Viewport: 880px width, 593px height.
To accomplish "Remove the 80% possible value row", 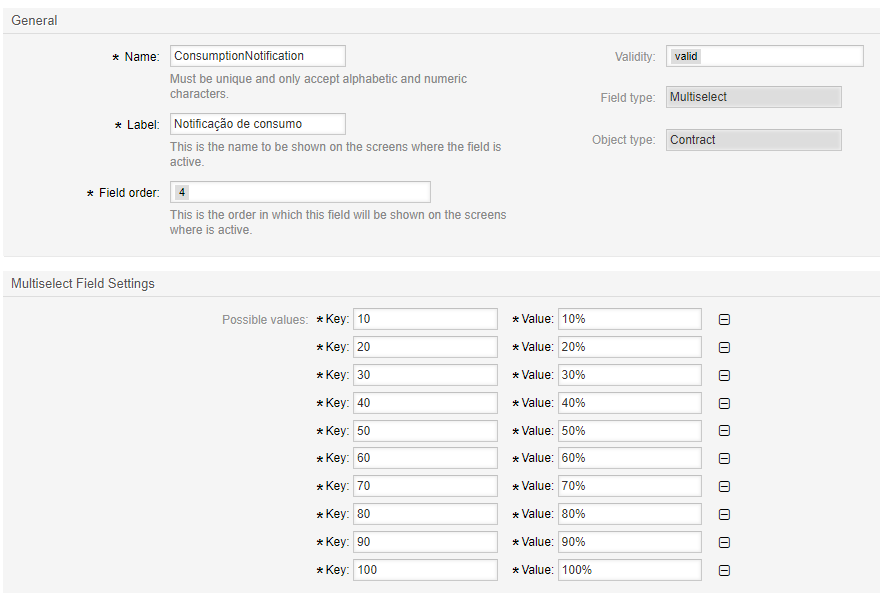I will (724, 514).
